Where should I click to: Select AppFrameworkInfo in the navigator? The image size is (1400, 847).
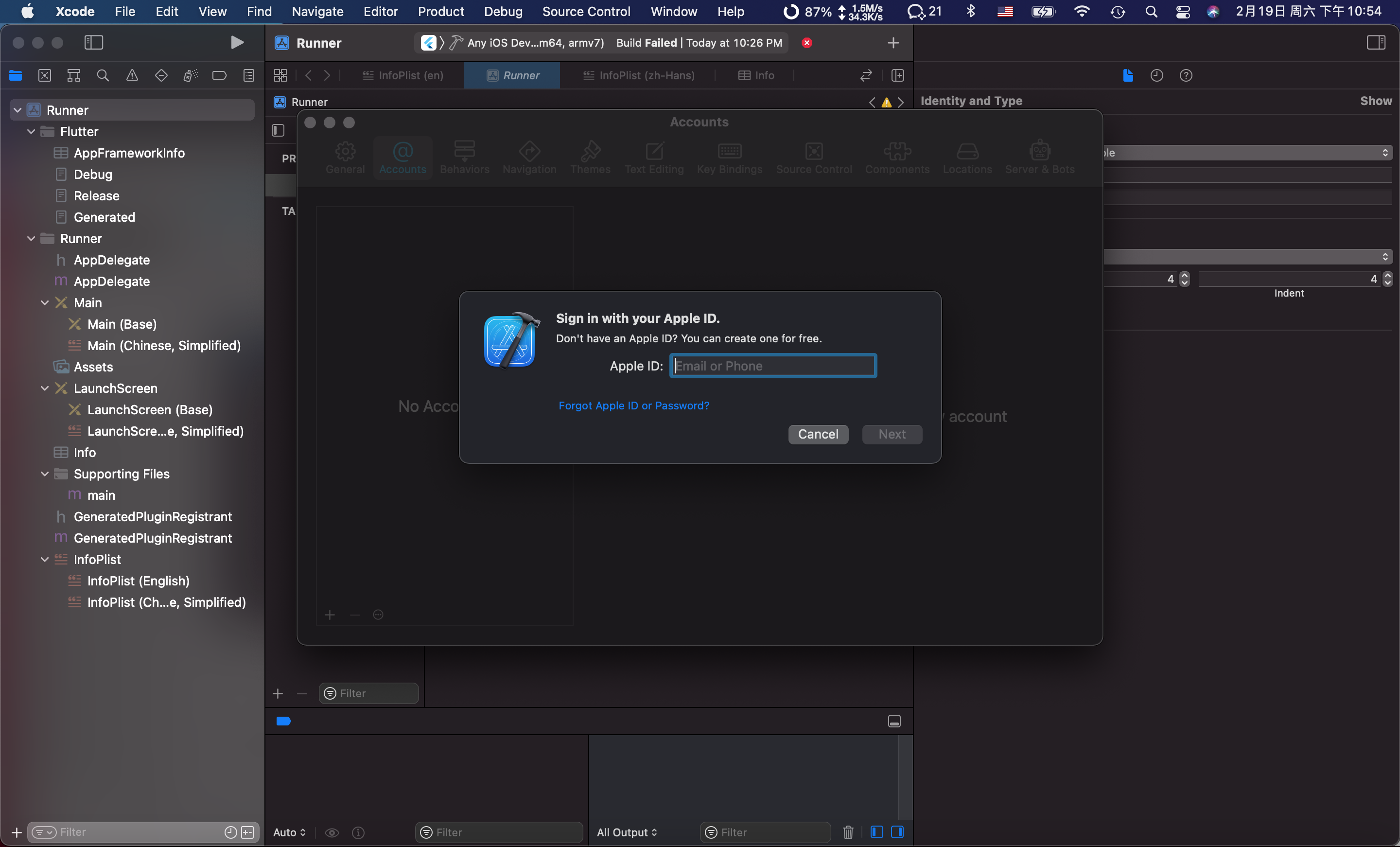point(129,153)
